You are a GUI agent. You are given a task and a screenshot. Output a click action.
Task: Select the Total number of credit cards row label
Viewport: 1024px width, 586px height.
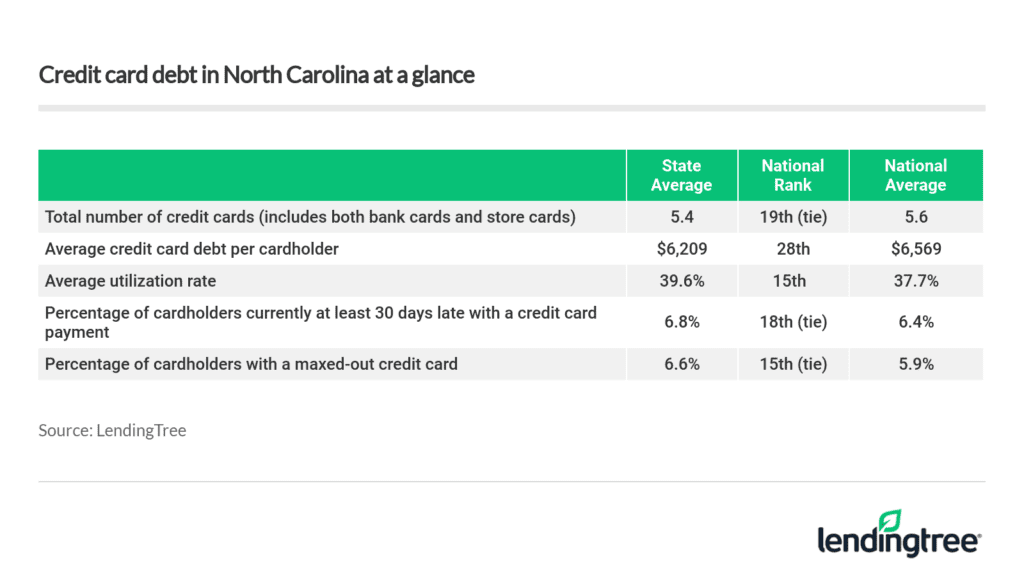(x=310, y=217)
